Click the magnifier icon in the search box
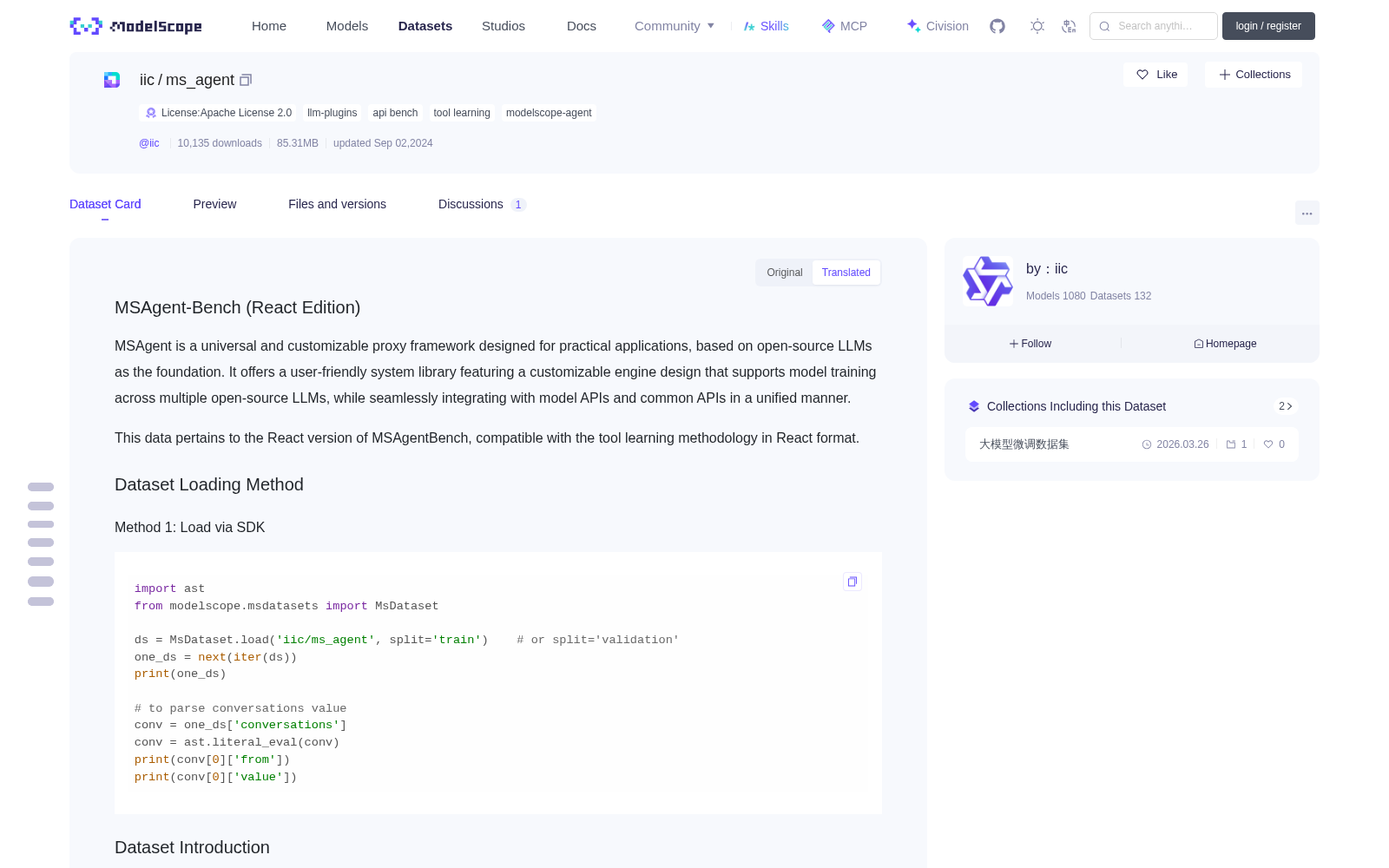 (x=1105, y=26)
